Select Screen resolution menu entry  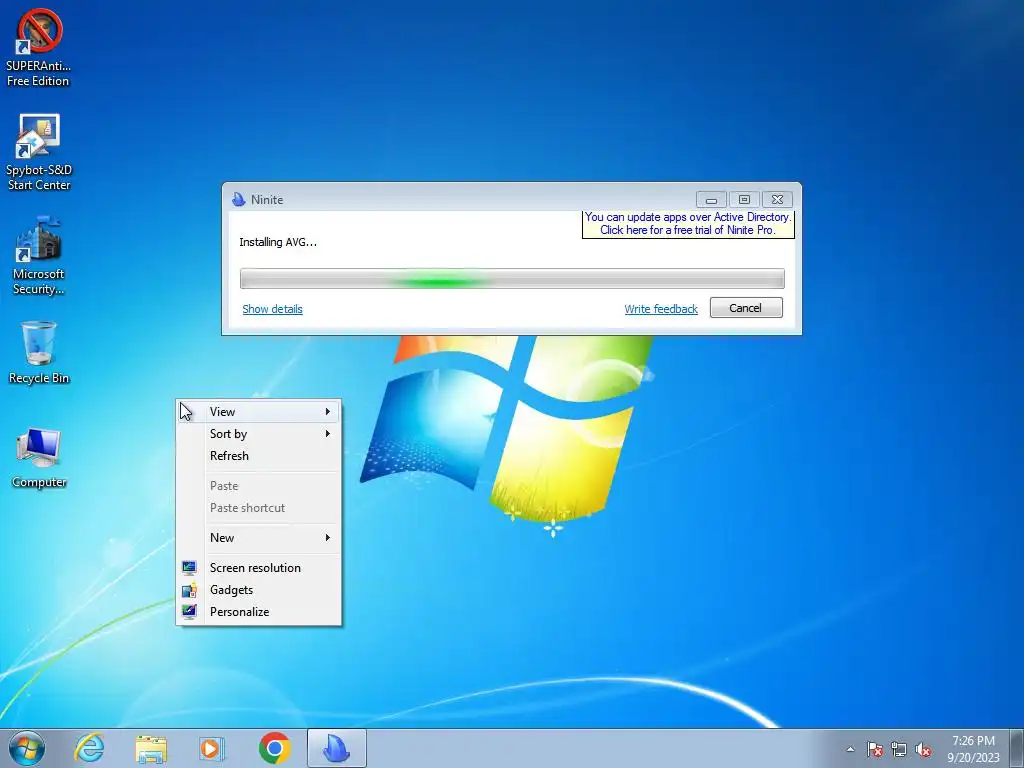coord(259,568)
